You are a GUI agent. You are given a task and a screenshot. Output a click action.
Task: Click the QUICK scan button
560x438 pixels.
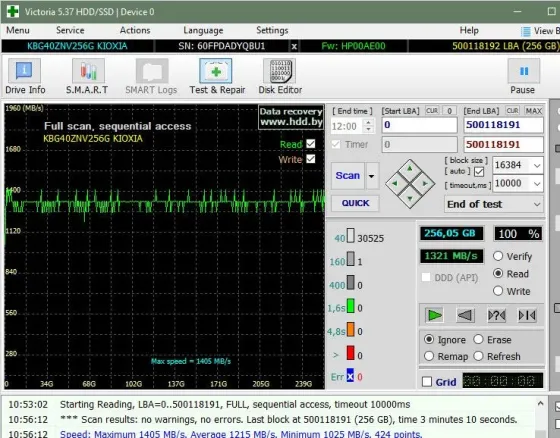(x=355, y=203)
